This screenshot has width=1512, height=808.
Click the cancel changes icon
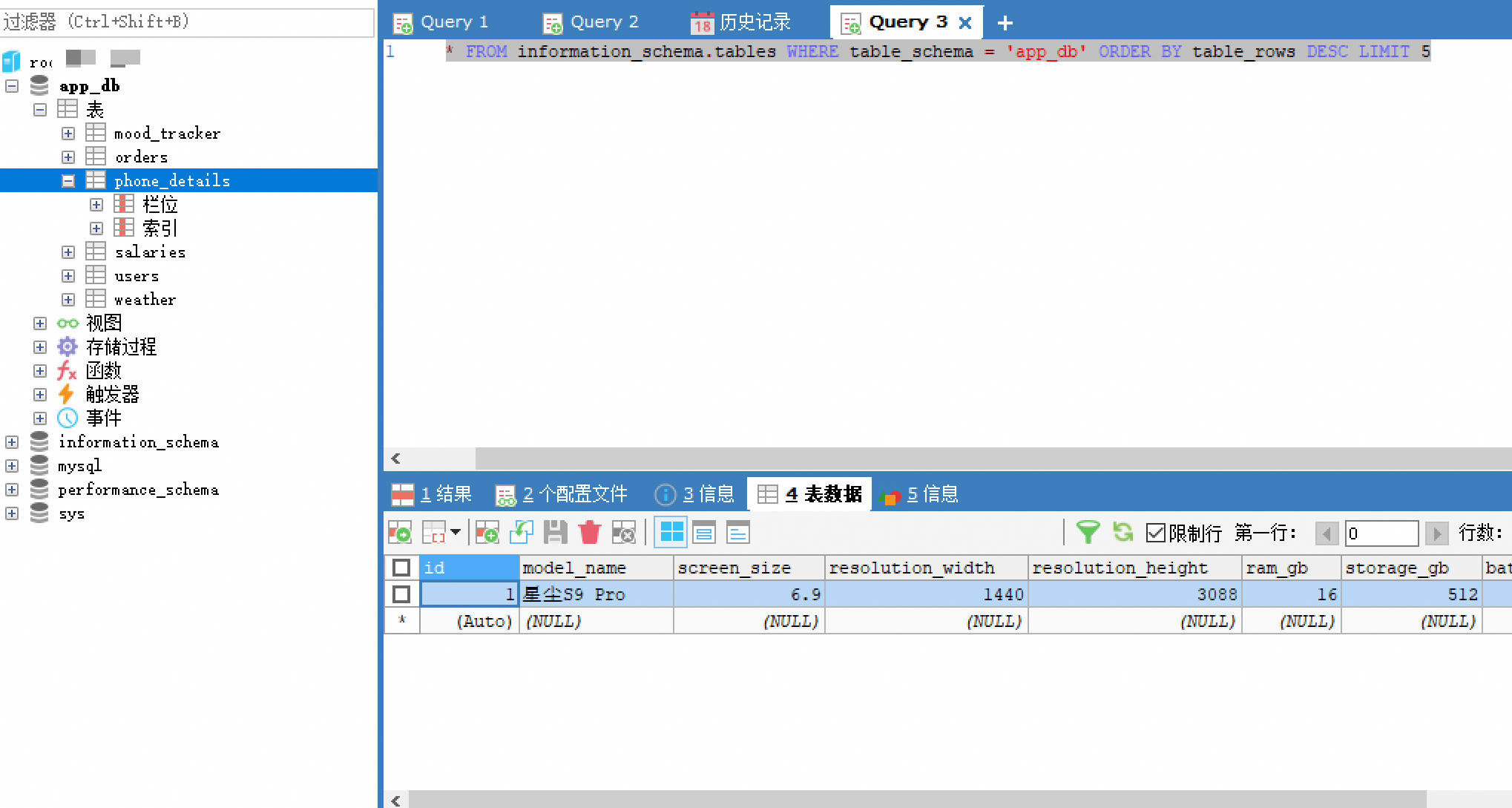623,532
